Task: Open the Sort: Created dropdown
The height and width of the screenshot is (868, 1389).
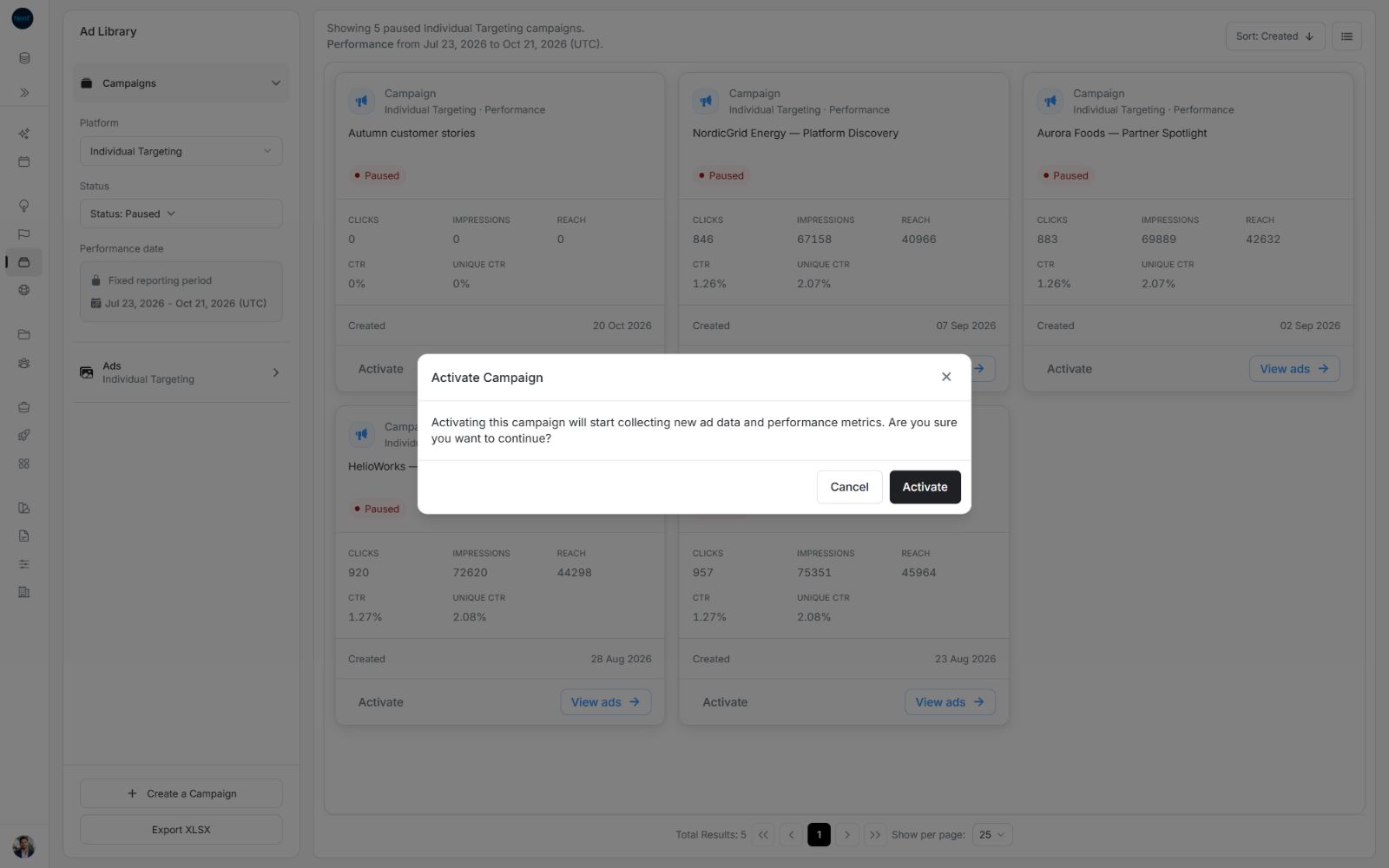Action: pyautogui.click(x=1274, y=36)
